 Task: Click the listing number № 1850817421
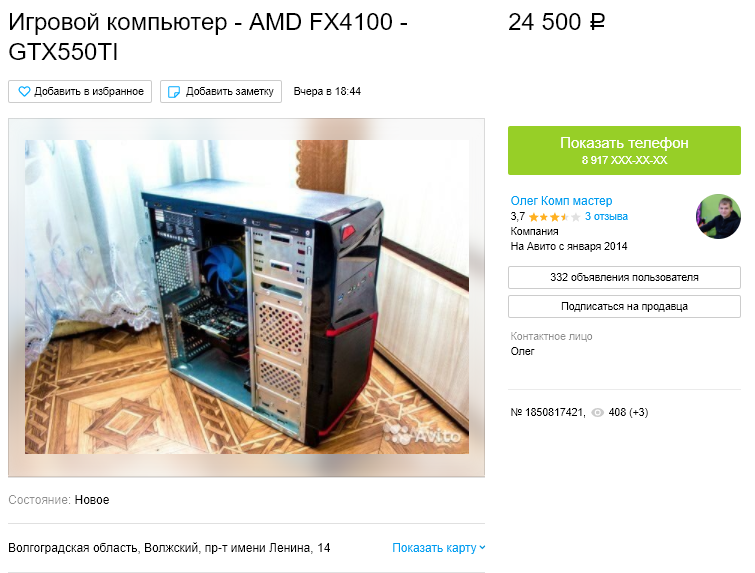point(547,413)
